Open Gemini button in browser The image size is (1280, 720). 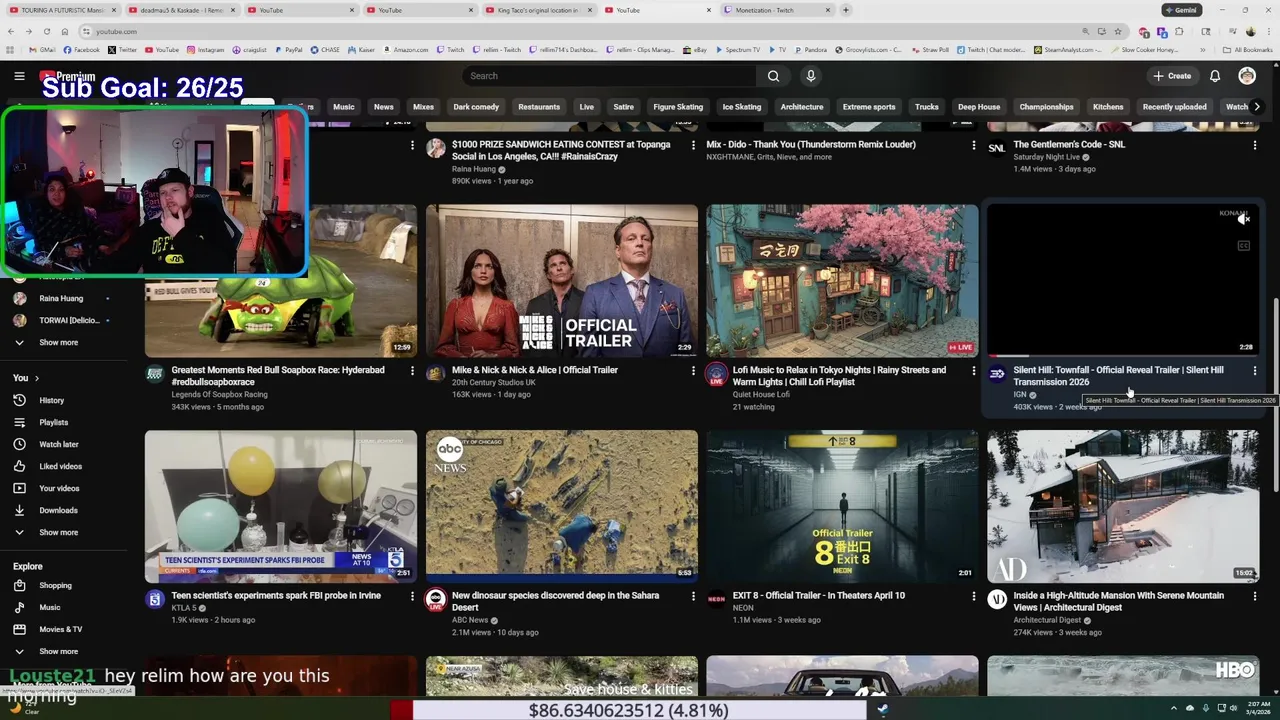(x=1181, y=10)
